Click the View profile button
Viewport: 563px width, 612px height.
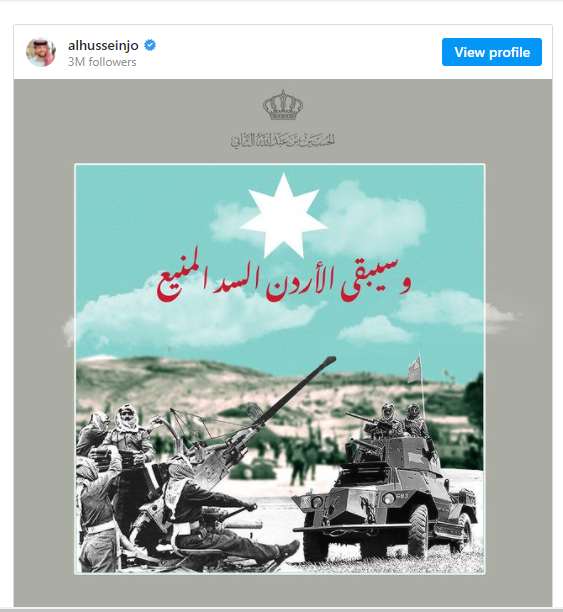click(492, 52)
